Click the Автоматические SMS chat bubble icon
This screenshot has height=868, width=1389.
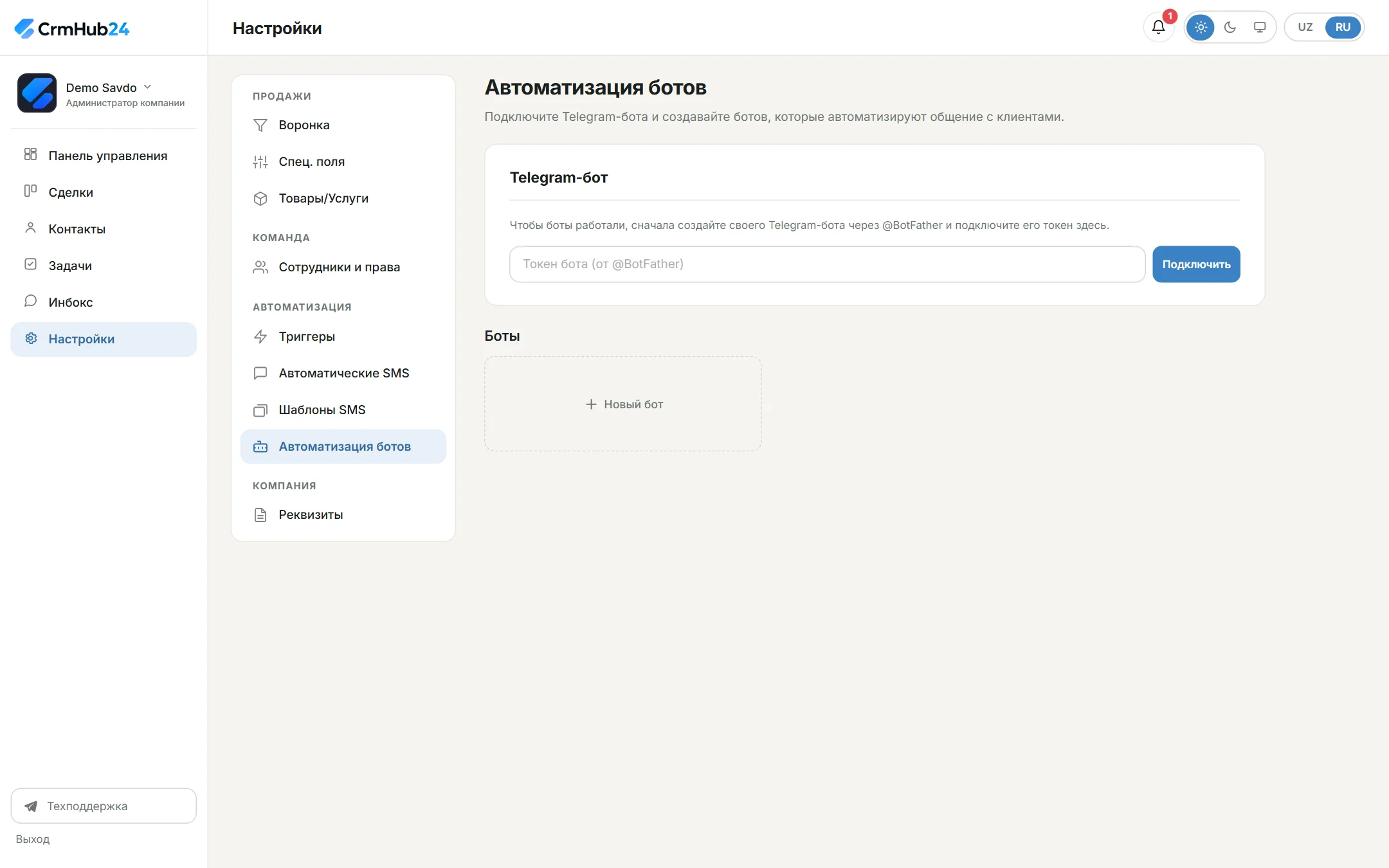tap(260, 373)
